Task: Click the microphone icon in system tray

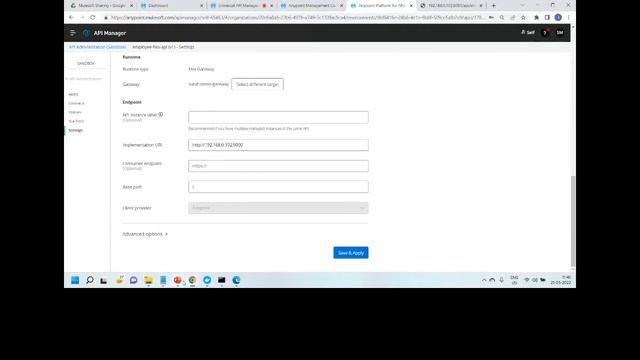Action: point(502,280)
